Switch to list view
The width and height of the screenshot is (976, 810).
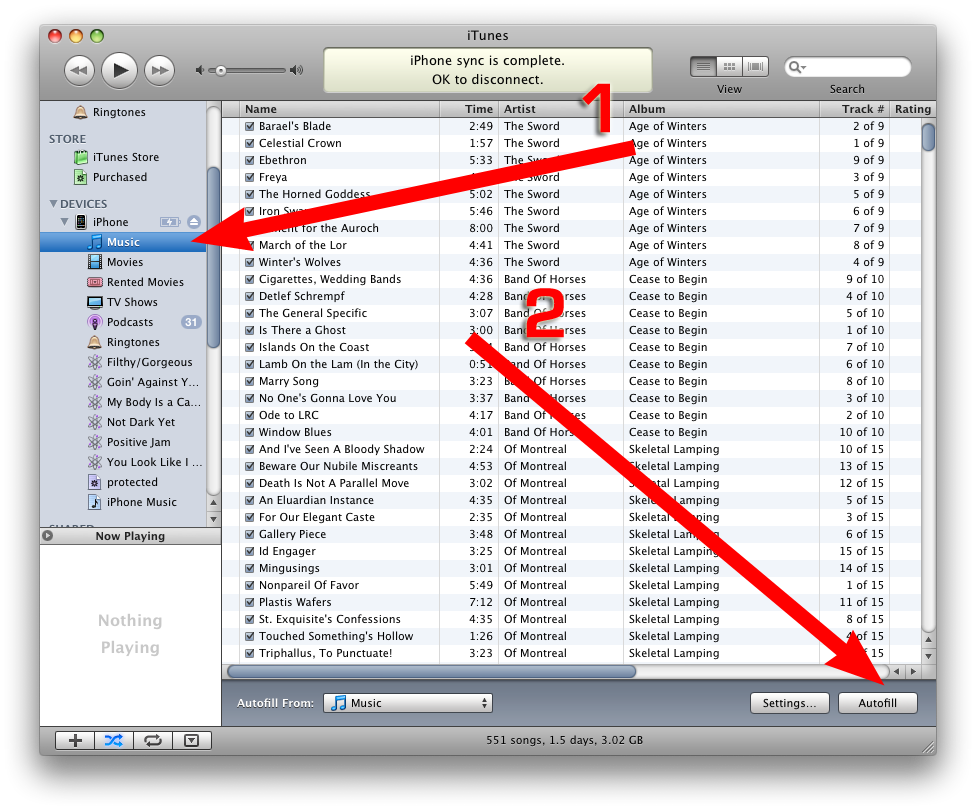pyautogui.click(x=703, y=66)
